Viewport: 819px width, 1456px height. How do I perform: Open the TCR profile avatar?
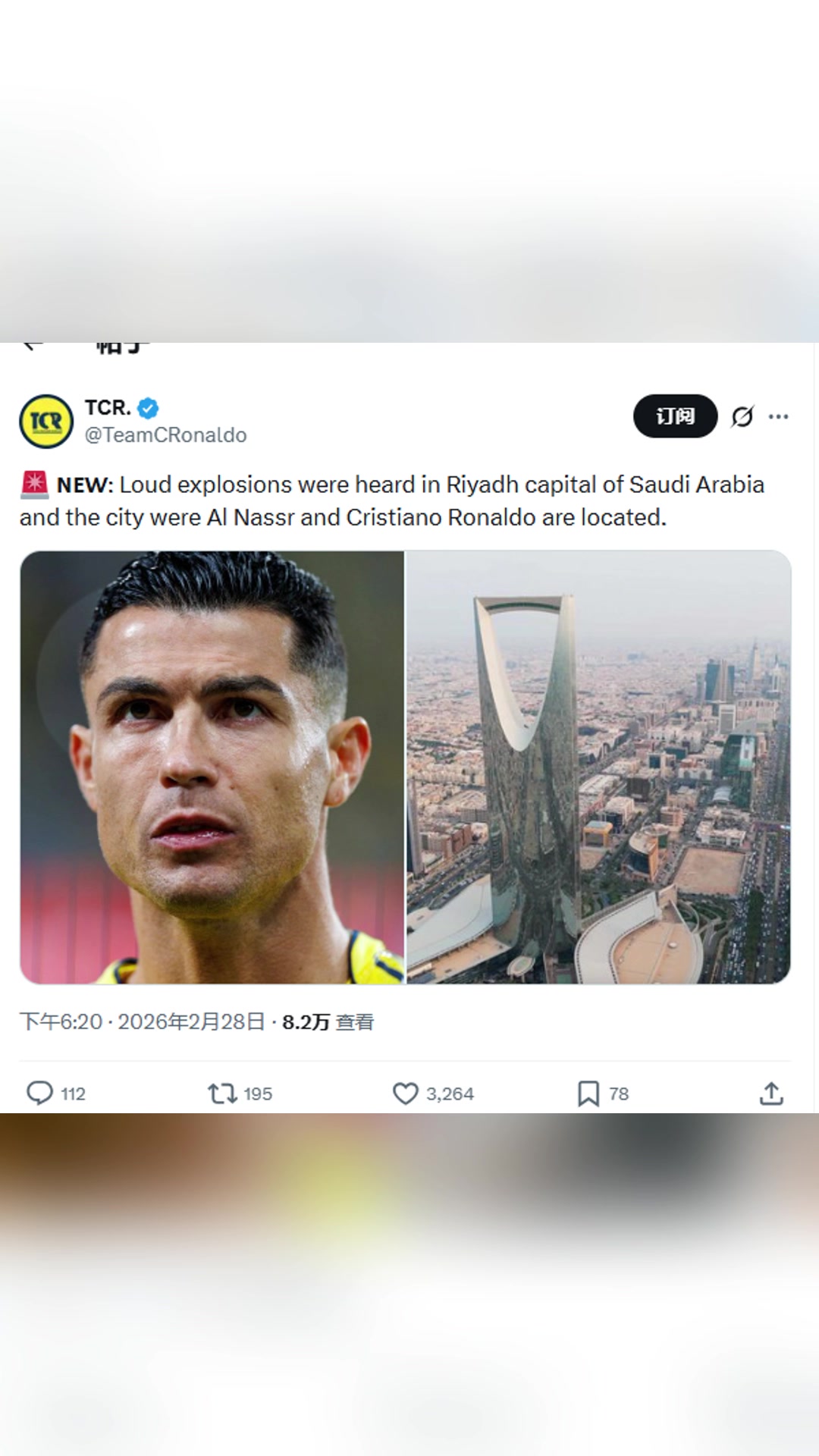point(46,422)
